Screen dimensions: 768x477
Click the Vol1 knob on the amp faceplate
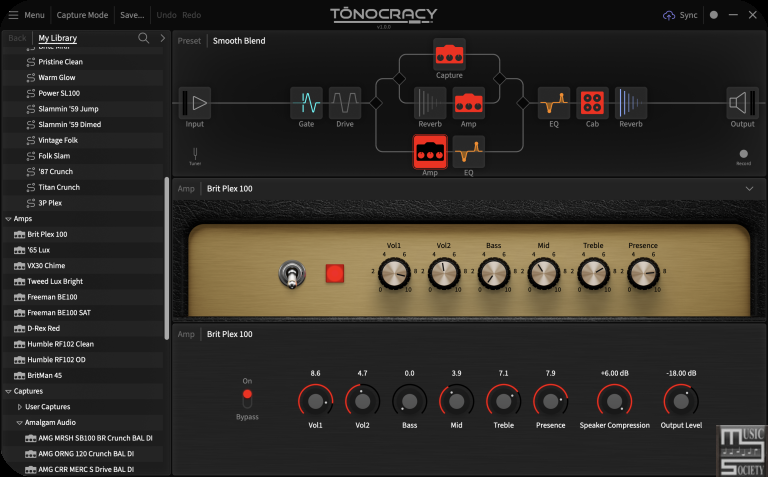394,273
